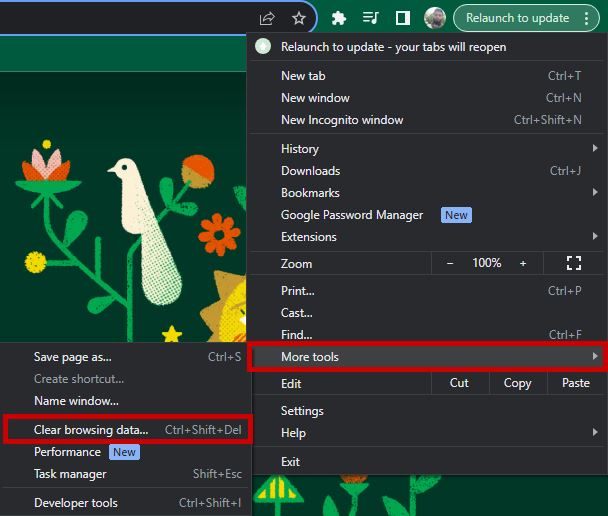Open Google Password Manager
Image resolution: width=608 pixels, height=516 pixels.
[x=427, y=215]
